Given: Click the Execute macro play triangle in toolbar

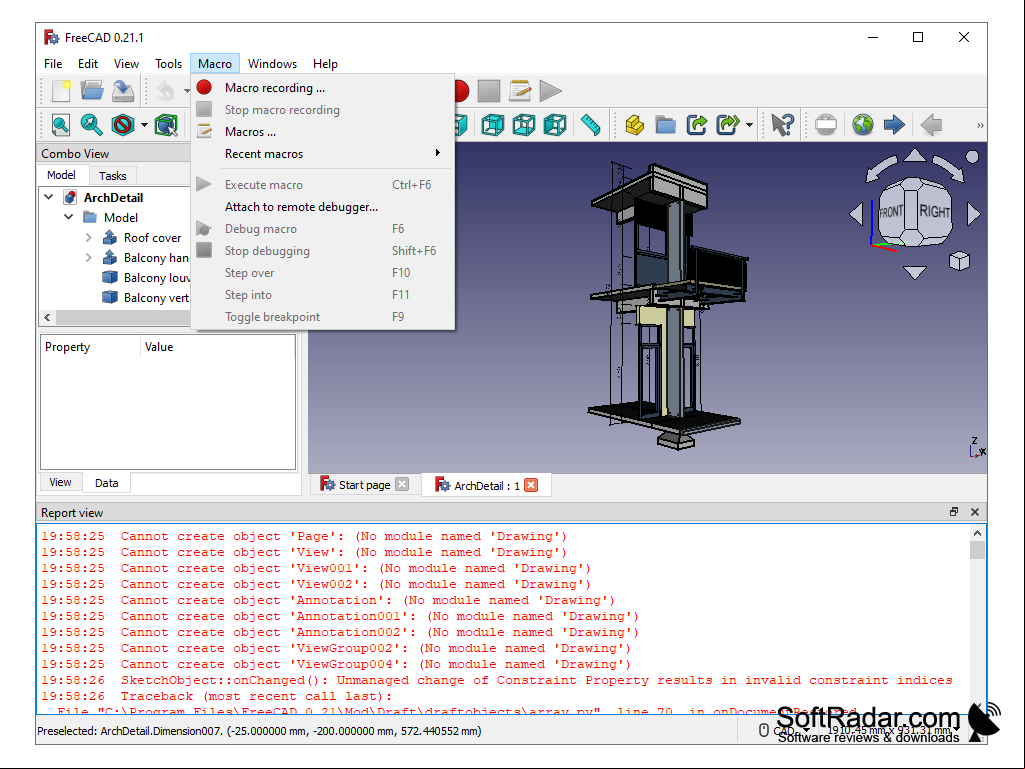Looking at the screenshot, I should [551, 91].
